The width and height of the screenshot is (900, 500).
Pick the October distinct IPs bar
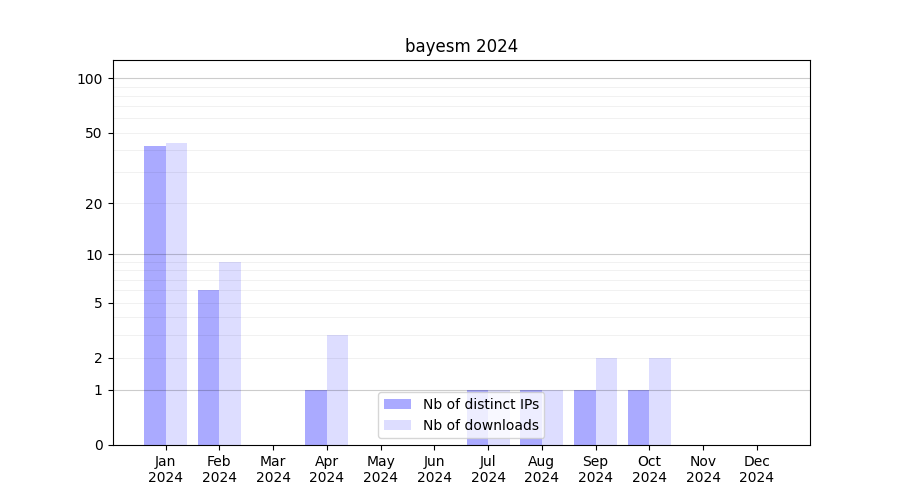click(x=638, y=417)
